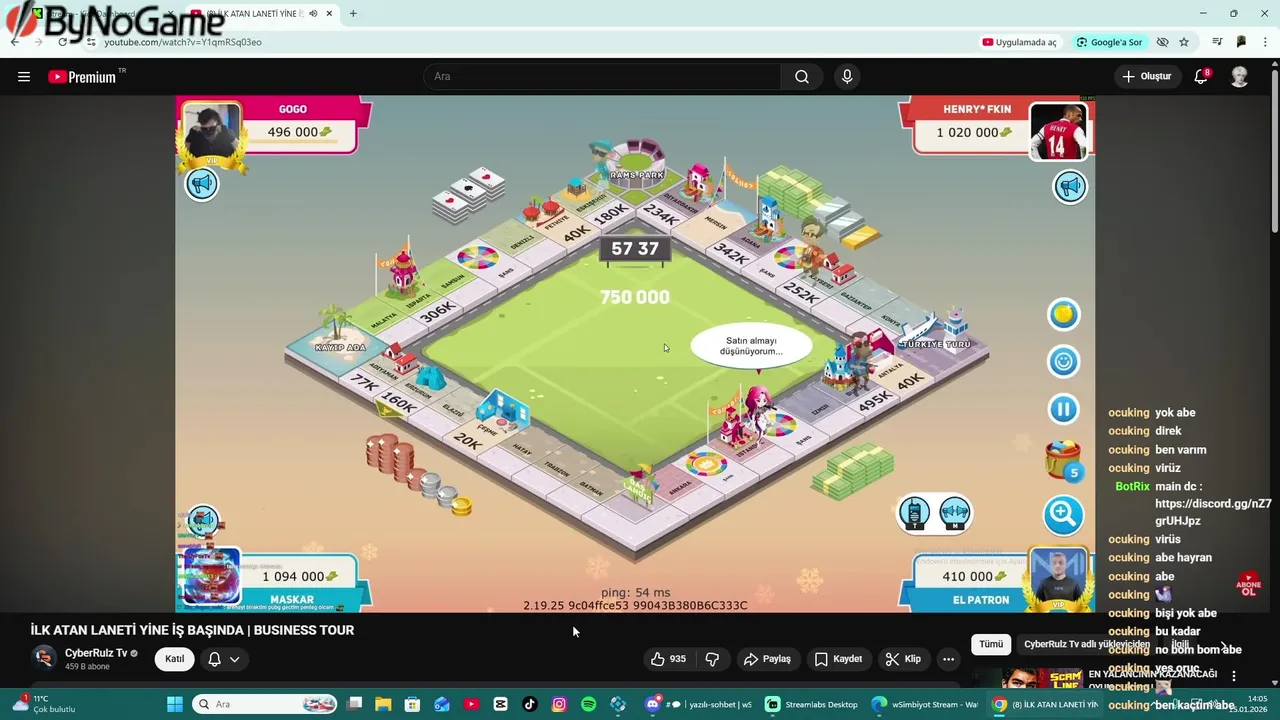Screen dimensions: 1280x720
Task: Bookmark the page with star icon
Action: pyautogui.click(x=1184, y=42)
